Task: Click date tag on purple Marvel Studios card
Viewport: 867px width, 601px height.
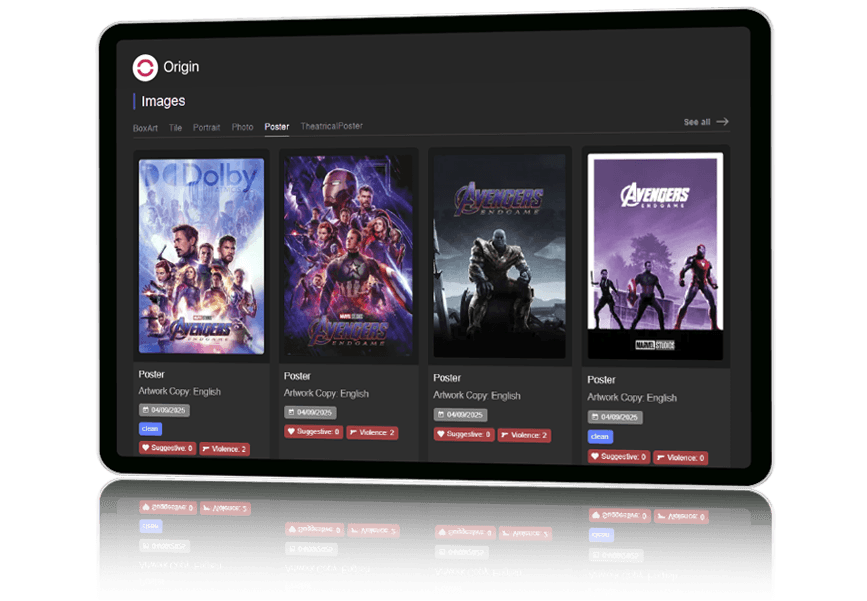Action: pyautogui.click(x=615, y=417)
